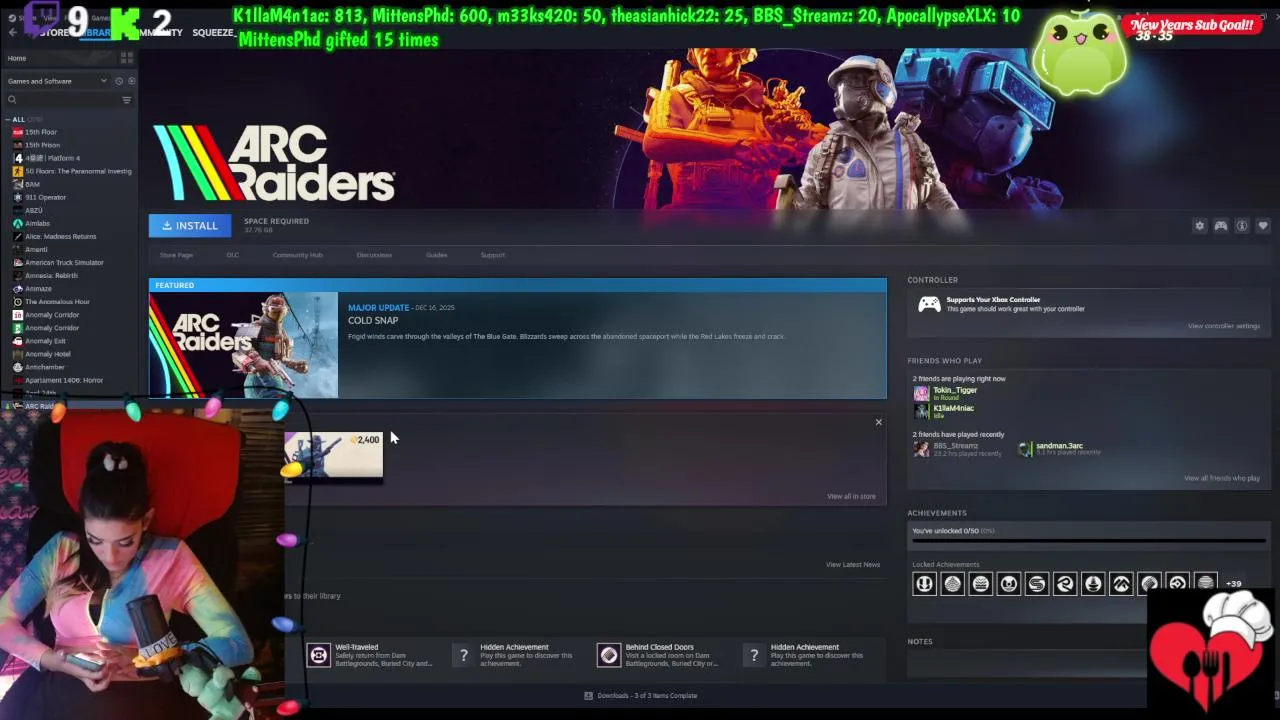Screen dimensions: 1280x720
Task: Click the Notes section header
Action: point(919,641)
